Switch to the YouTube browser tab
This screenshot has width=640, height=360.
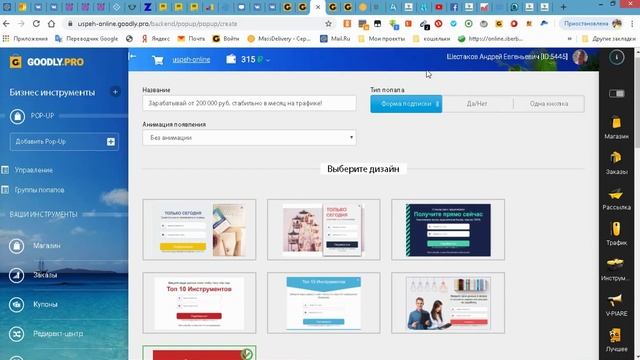coord(439,7)
